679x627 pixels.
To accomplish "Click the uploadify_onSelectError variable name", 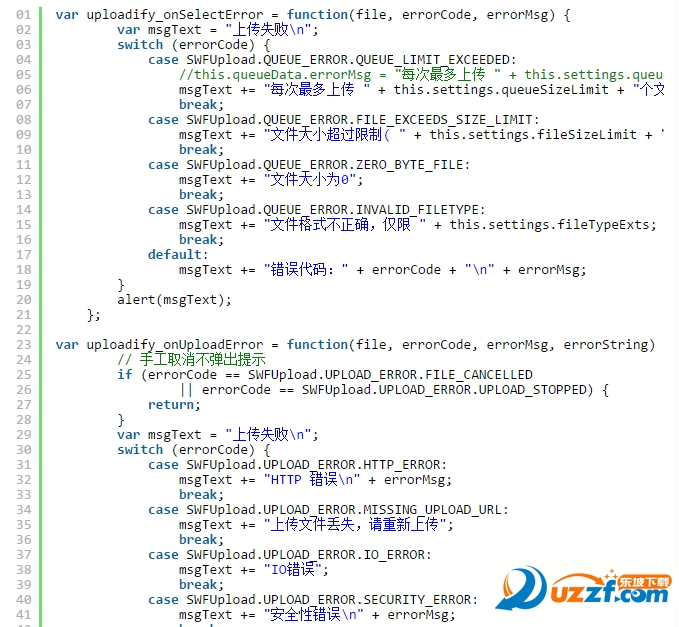I will tap(175, 15).
